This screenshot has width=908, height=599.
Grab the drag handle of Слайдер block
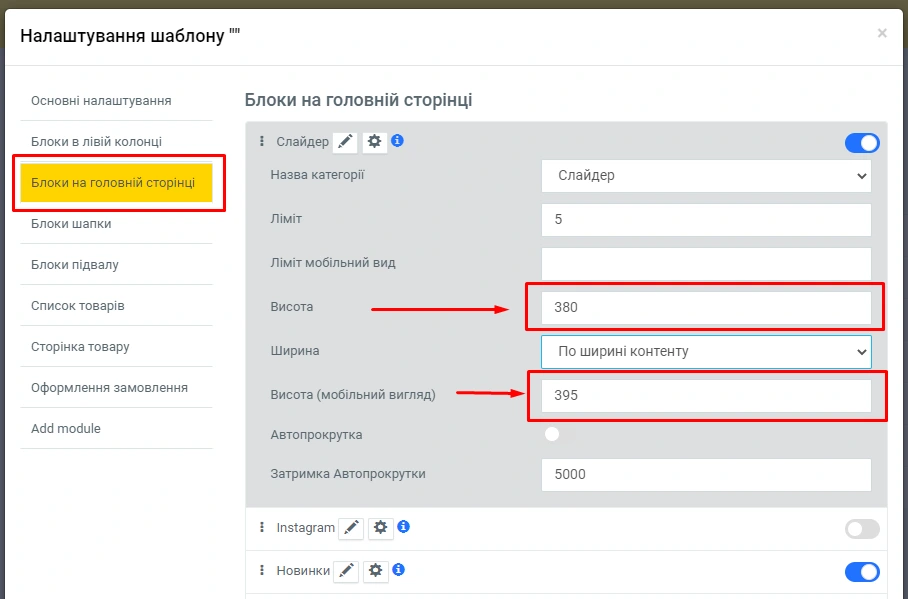262,142
